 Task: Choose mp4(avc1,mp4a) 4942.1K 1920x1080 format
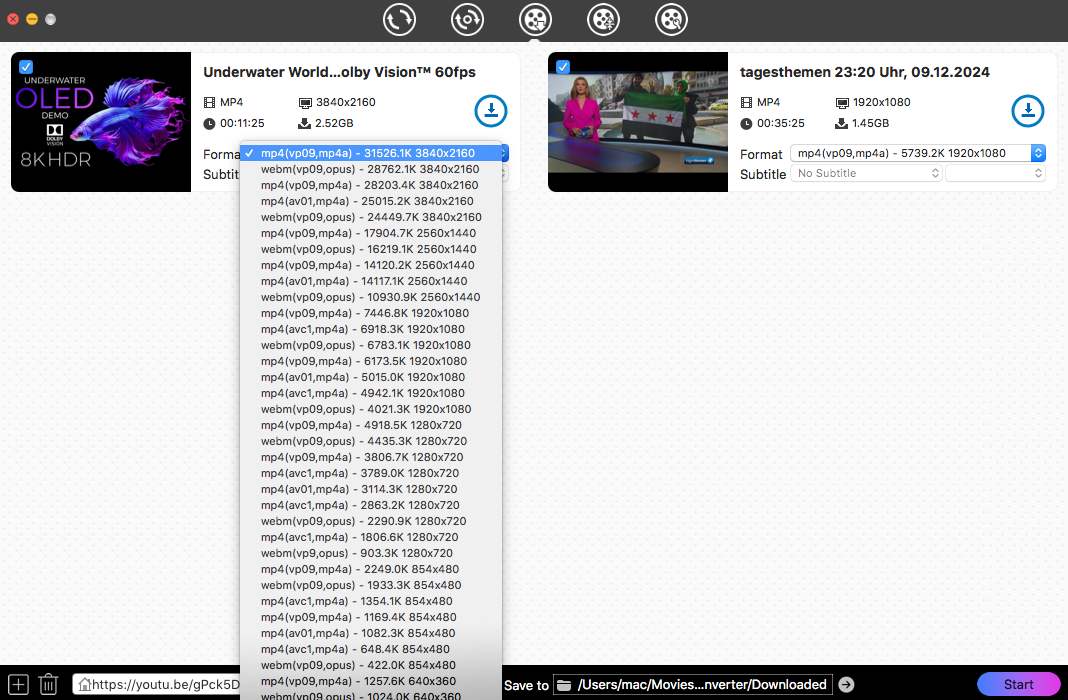click(371, 393)
